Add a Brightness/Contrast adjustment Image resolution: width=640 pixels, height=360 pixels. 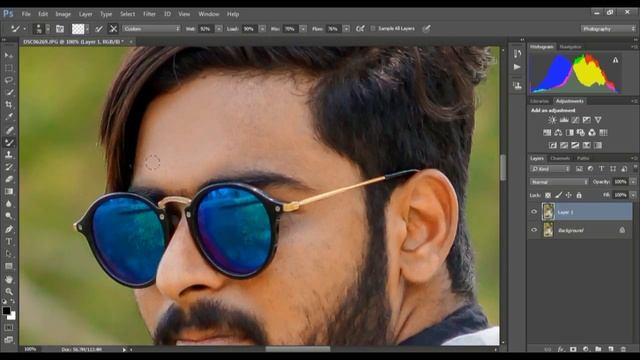[552, 120]
